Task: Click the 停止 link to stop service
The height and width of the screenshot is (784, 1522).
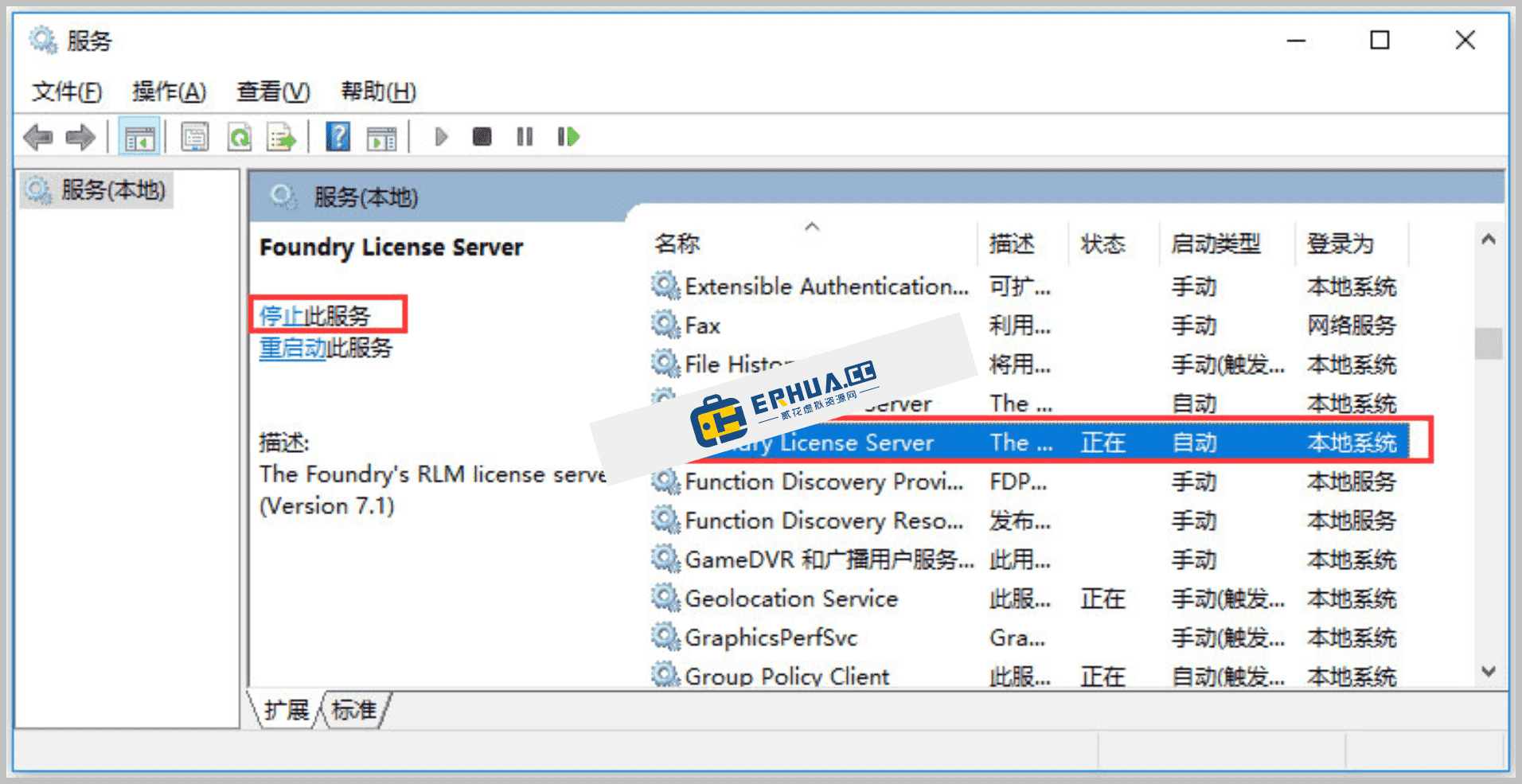Action: tap(281, 316)
